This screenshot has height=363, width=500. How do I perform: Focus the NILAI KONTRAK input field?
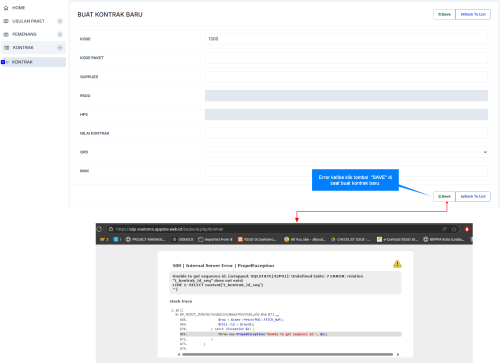(346, 133)
